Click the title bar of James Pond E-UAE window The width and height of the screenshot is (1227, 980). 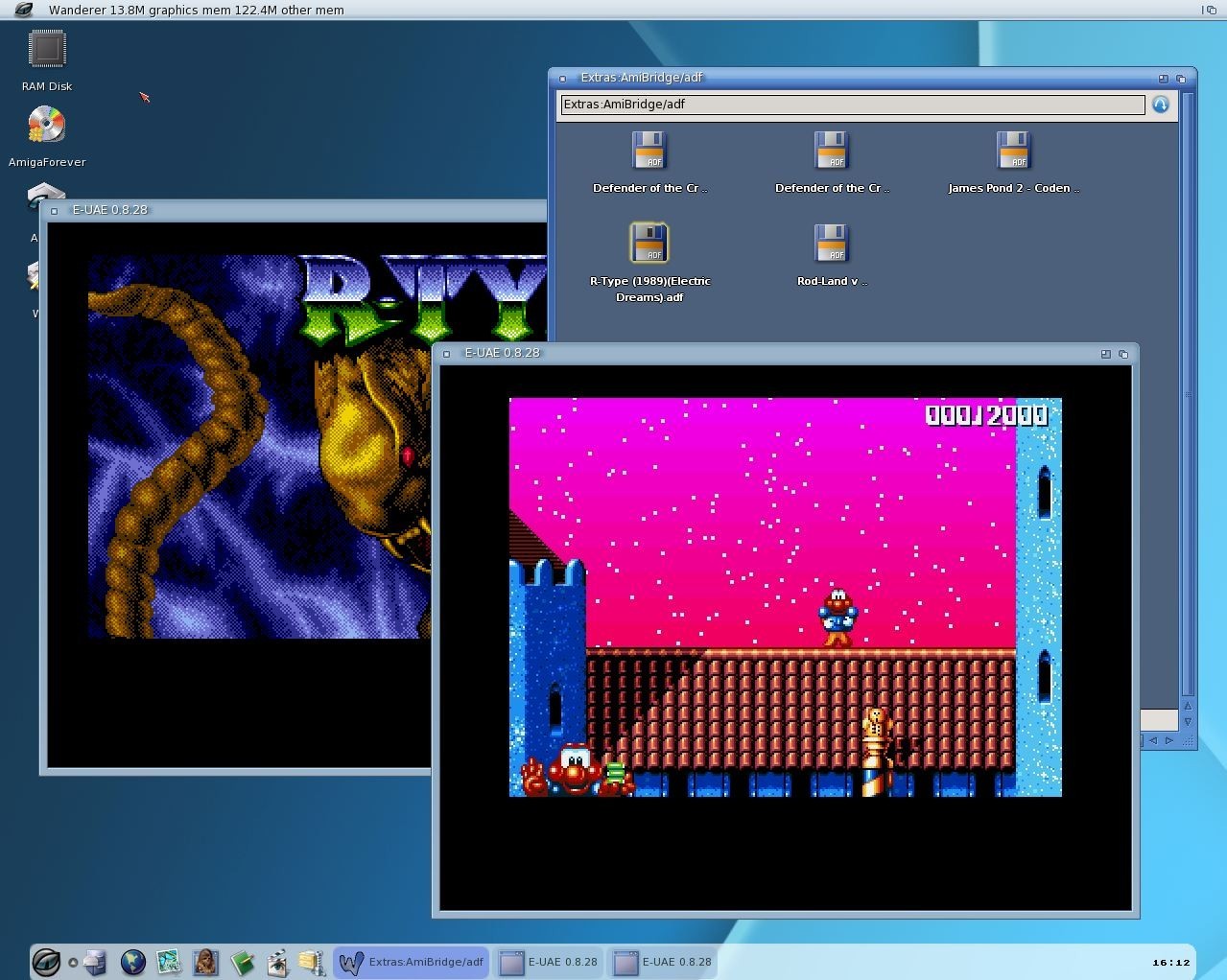(785, 353)
